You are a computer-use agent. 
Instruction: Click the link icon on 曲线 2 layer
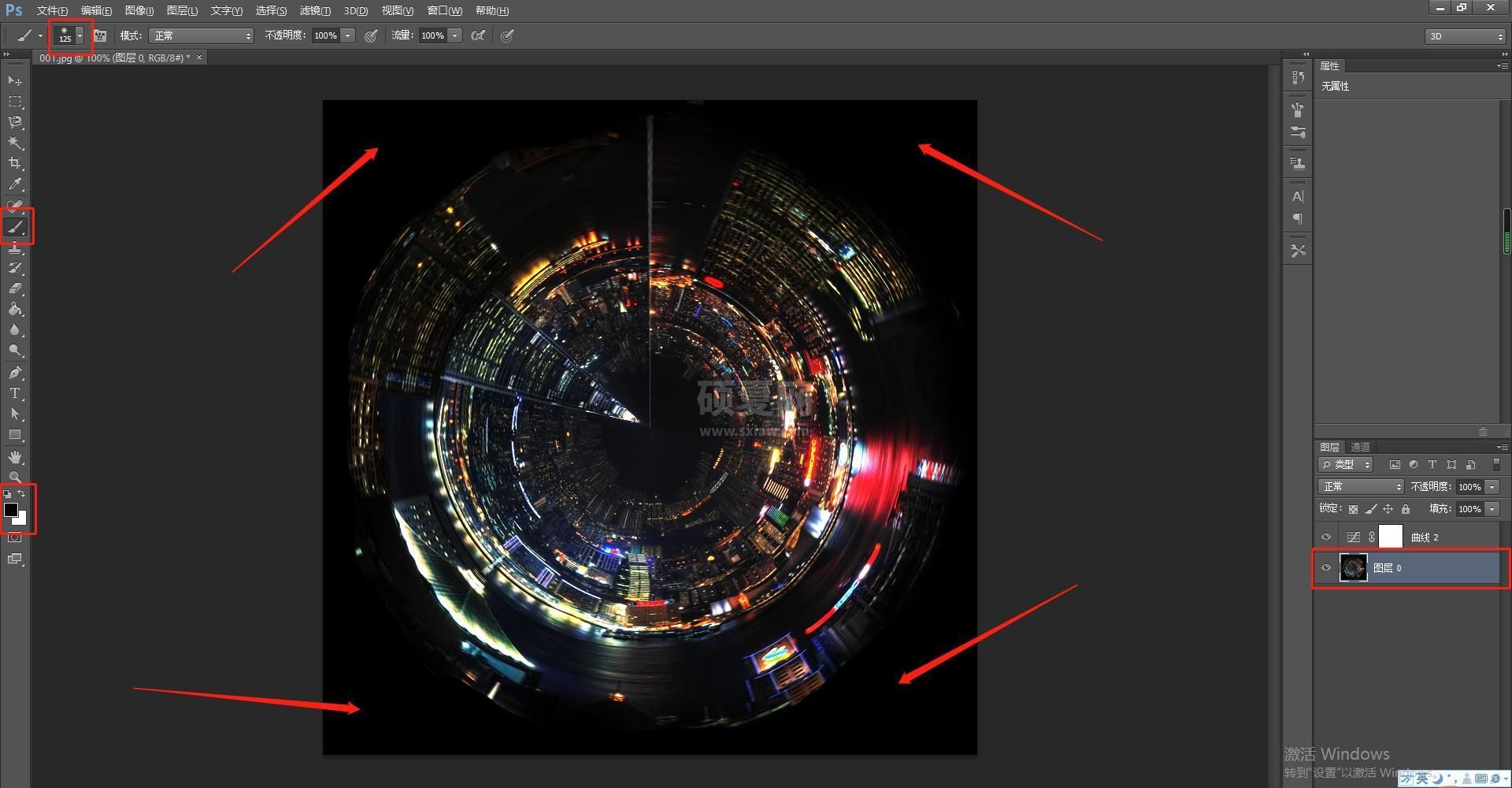1371,537
